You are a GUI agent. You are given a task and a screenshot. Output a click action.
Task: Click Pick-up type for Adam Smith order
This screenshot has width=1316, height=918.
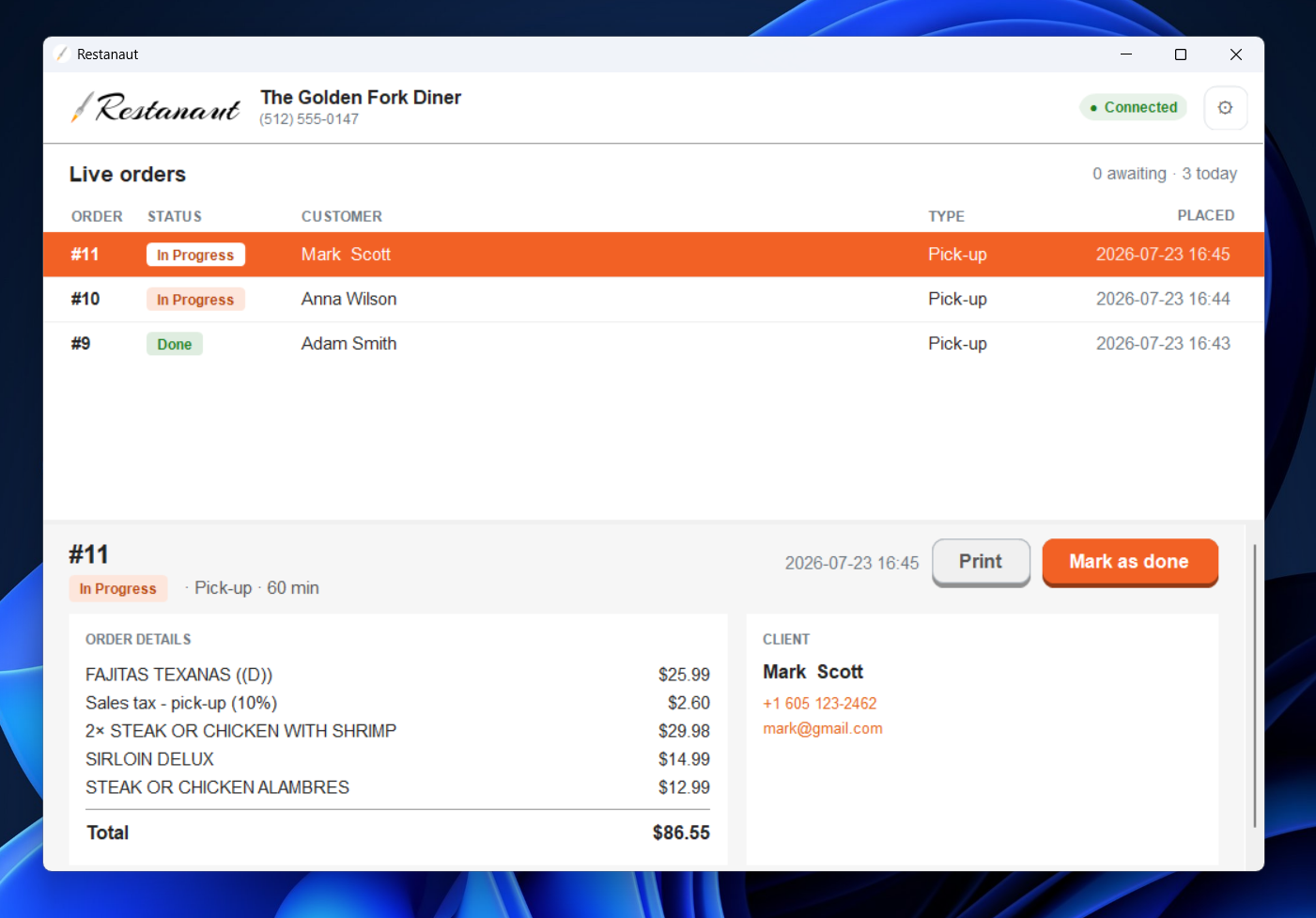tap(957, 344)
